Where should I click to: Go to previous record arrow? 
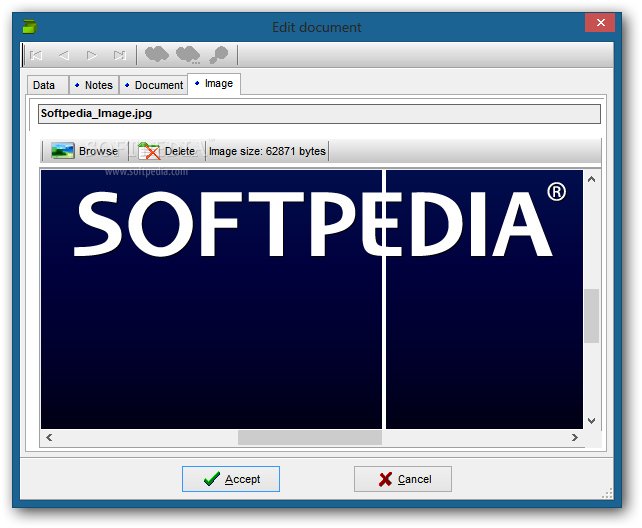64,55
